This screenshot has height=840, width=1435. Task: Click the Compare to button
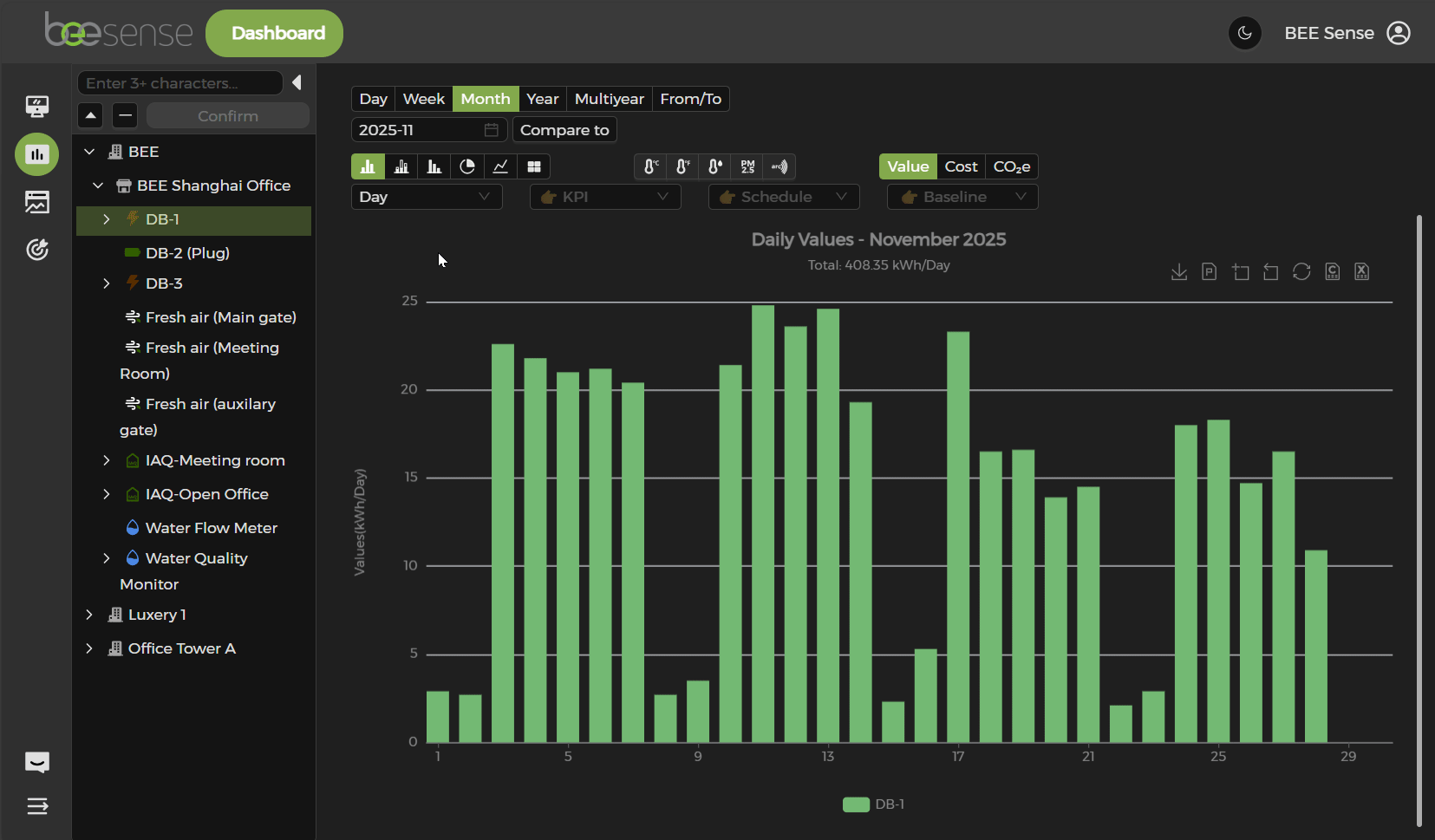tap(564, 130)
